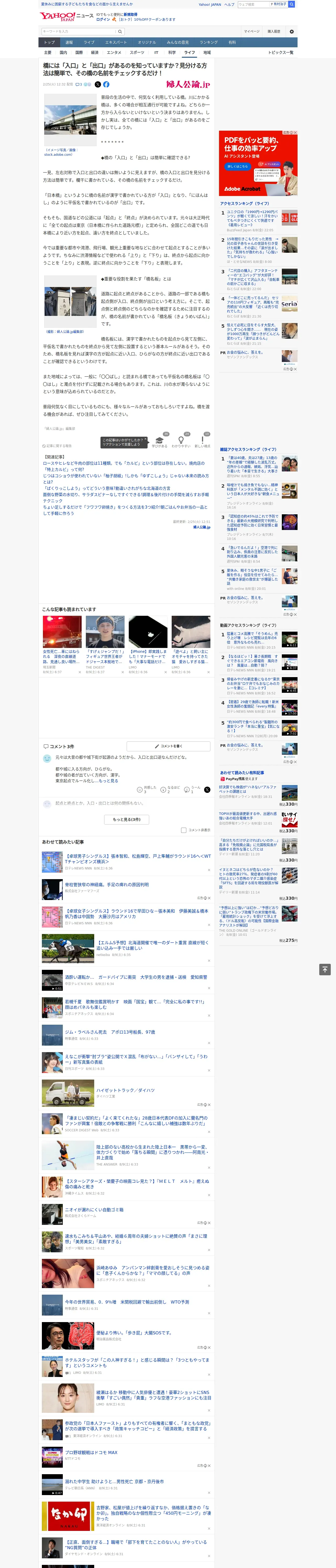
Task: React with わかりやすい lightbulb icon
Action: click(x=181, y=440)
